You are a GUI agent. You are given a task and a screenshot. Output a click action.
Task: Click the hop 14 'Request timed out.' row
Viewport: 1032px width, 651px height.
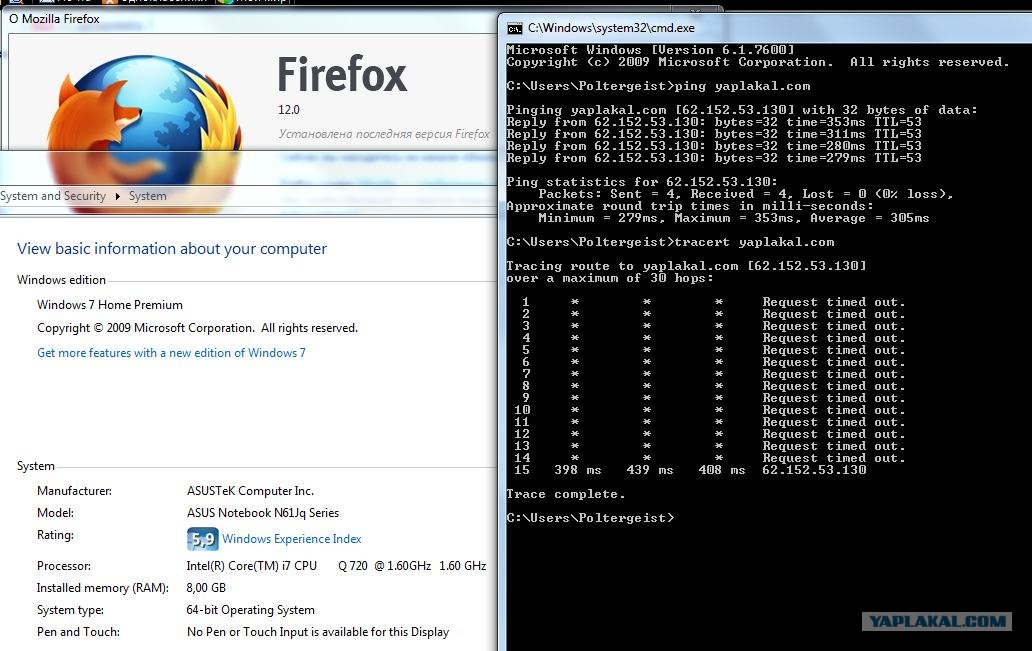[710, 458]
